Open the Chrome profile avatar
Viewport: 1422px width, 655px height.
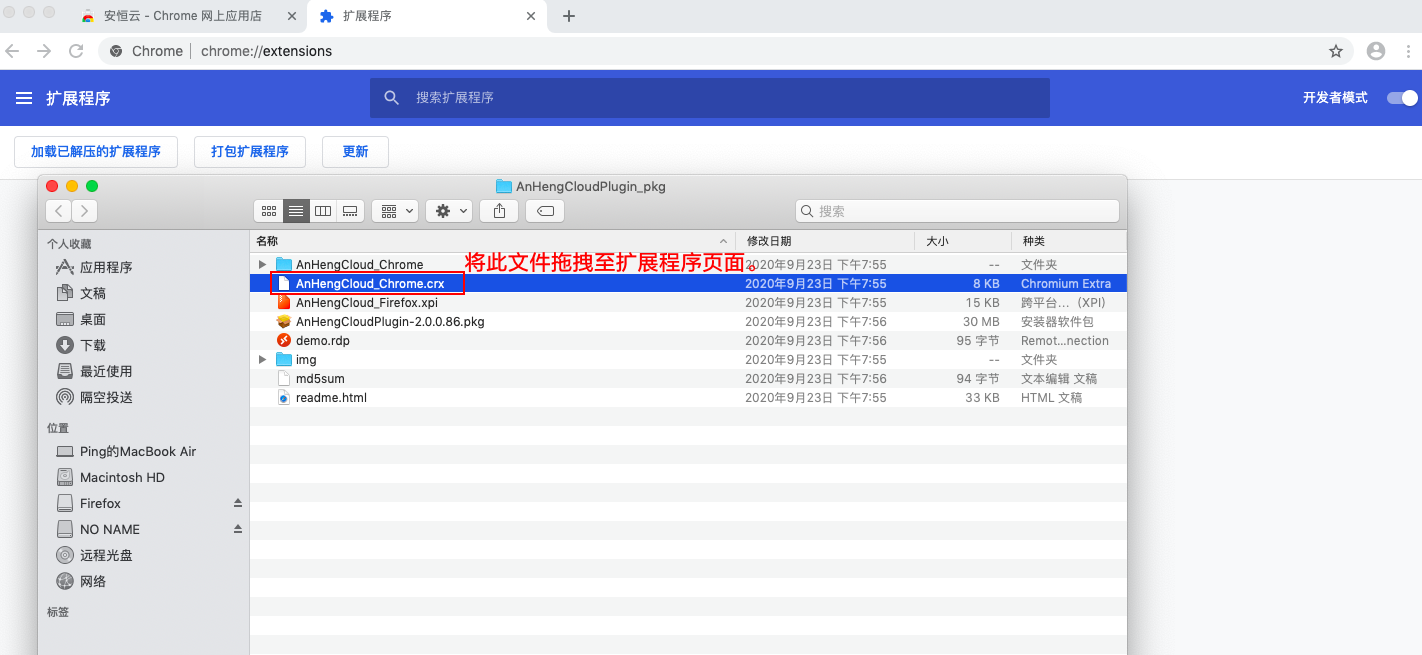(x=1376, y=51)
